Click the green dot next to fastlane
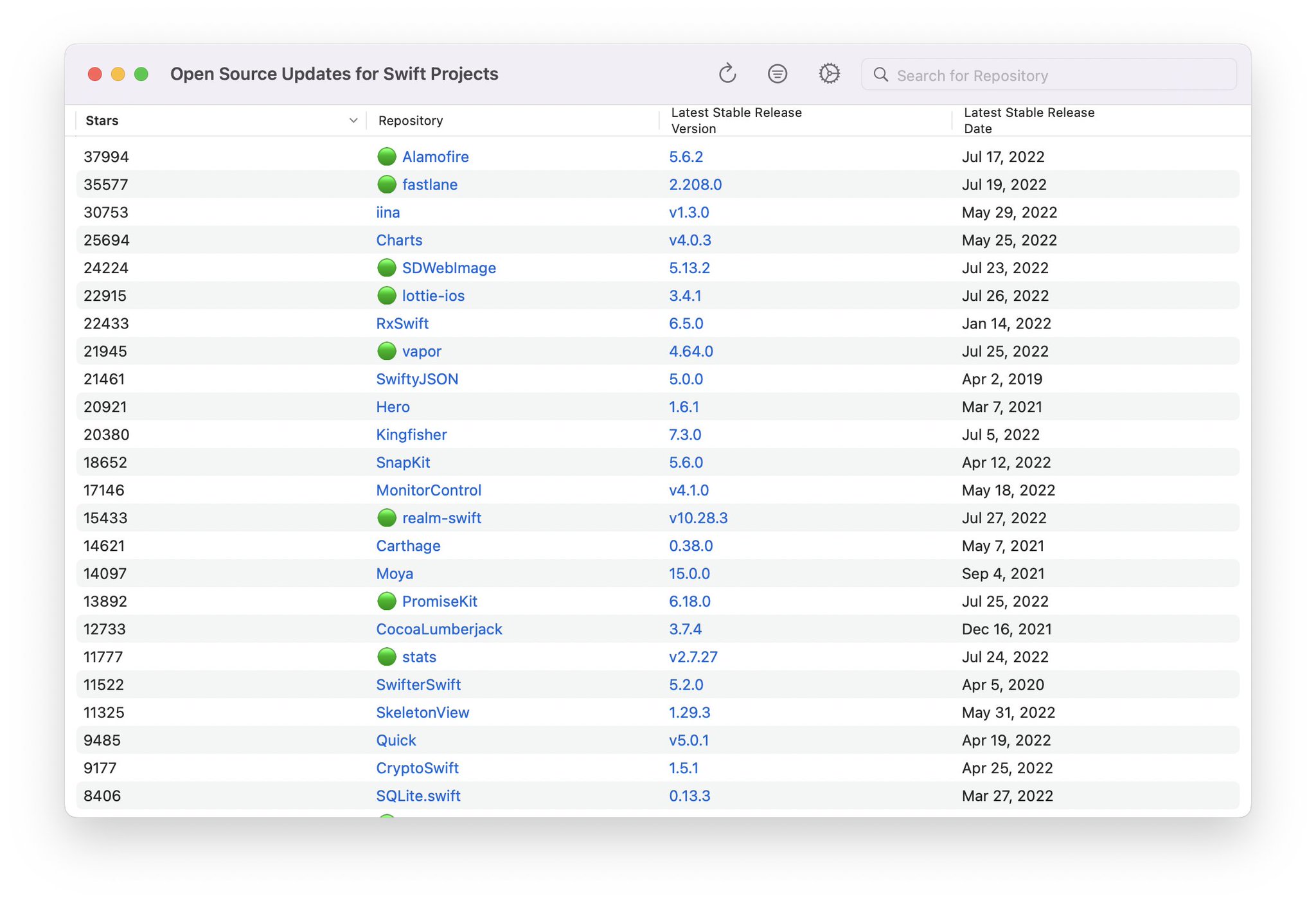The width and height of the screenshot is (1316, 903). coord(386,184)
